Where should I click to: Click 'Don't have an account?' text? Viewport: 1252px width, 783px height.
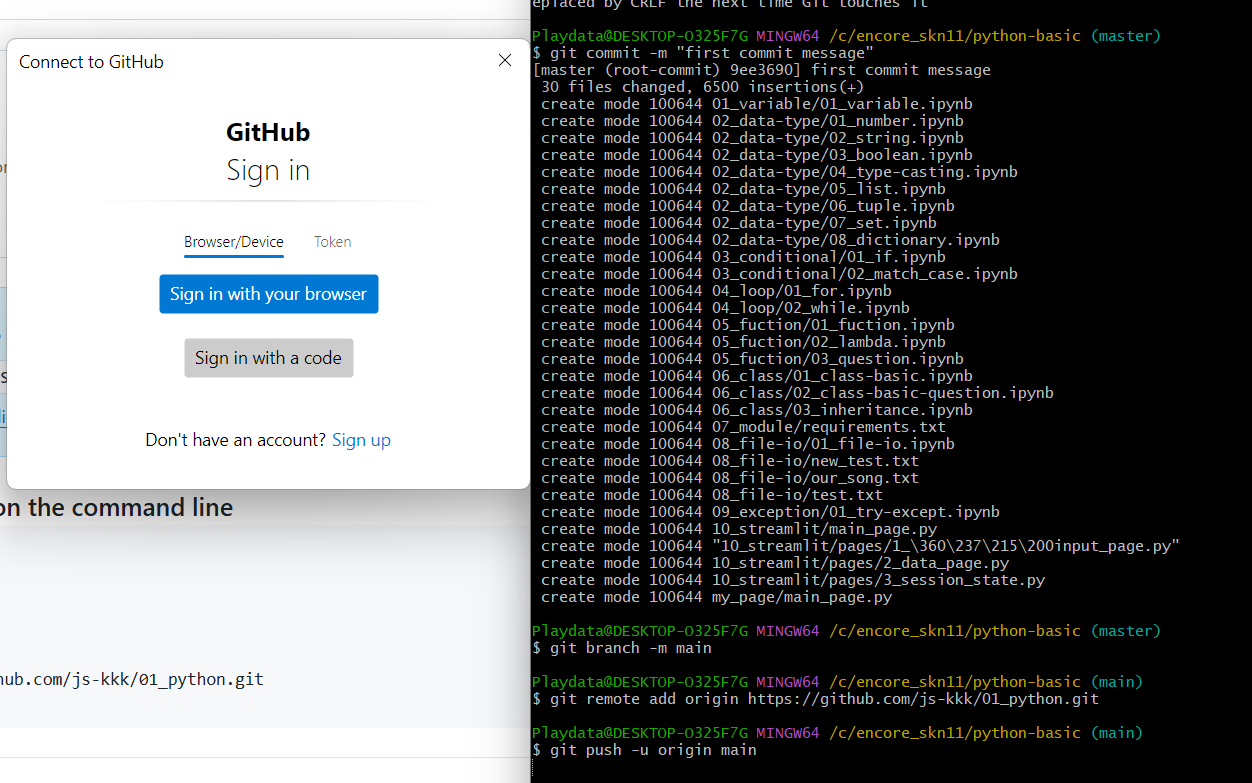236,440
